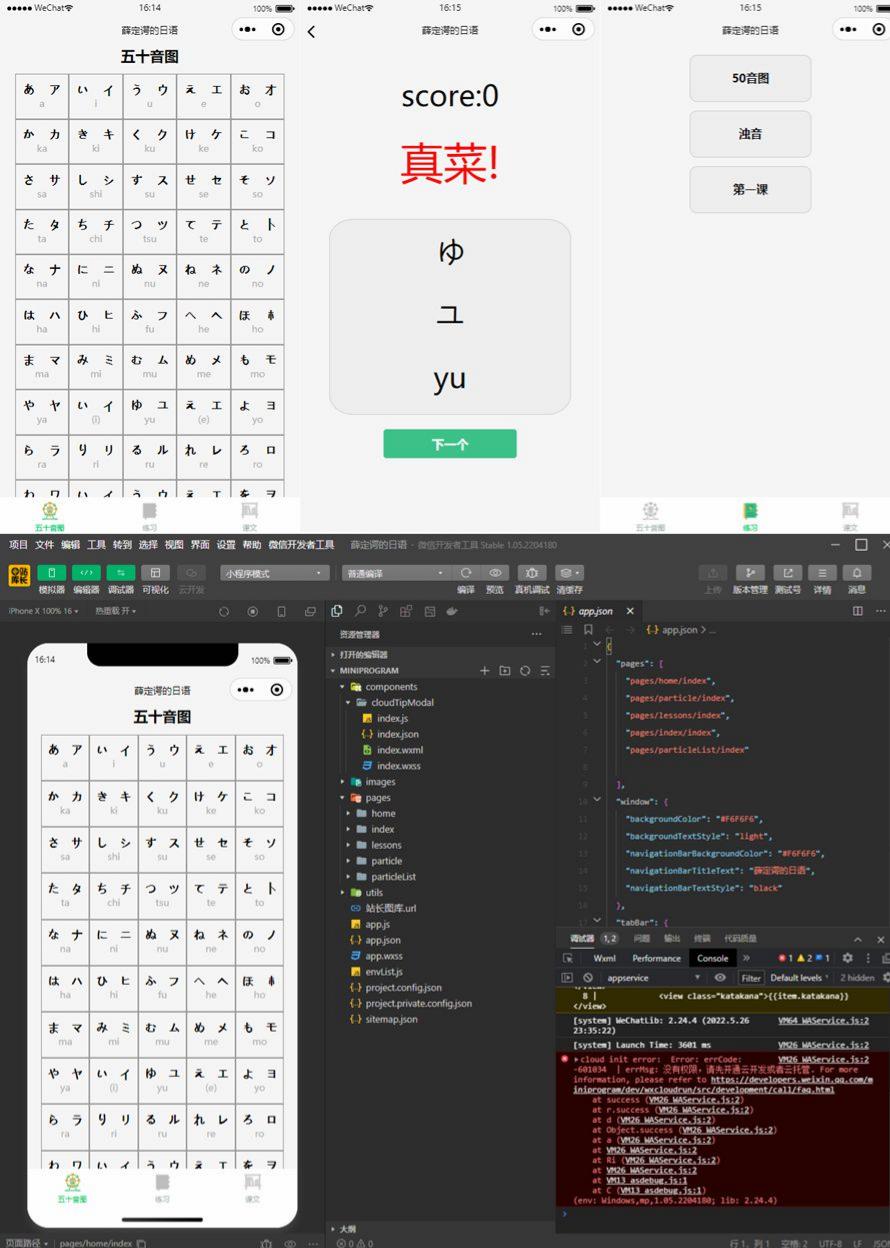890x1248 pixels.
Task: Click the 测试号 (Test Account) icon
Action: 788,573
